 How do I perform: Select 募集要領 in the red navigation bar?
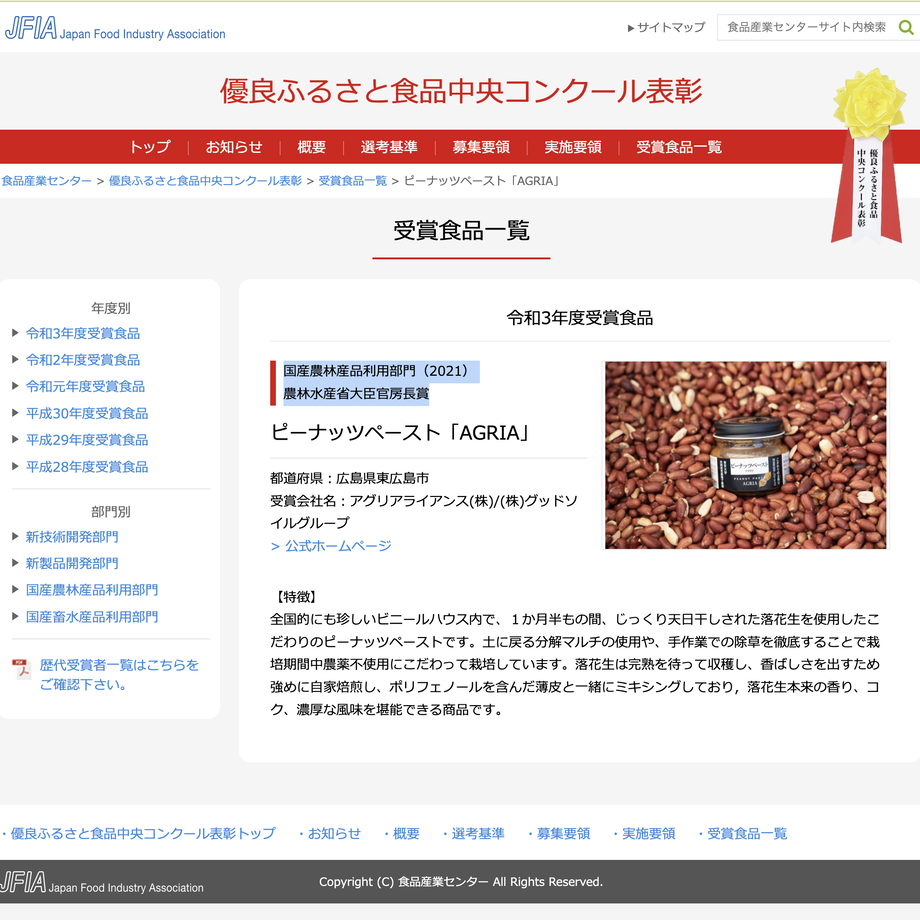pos(481,147)
